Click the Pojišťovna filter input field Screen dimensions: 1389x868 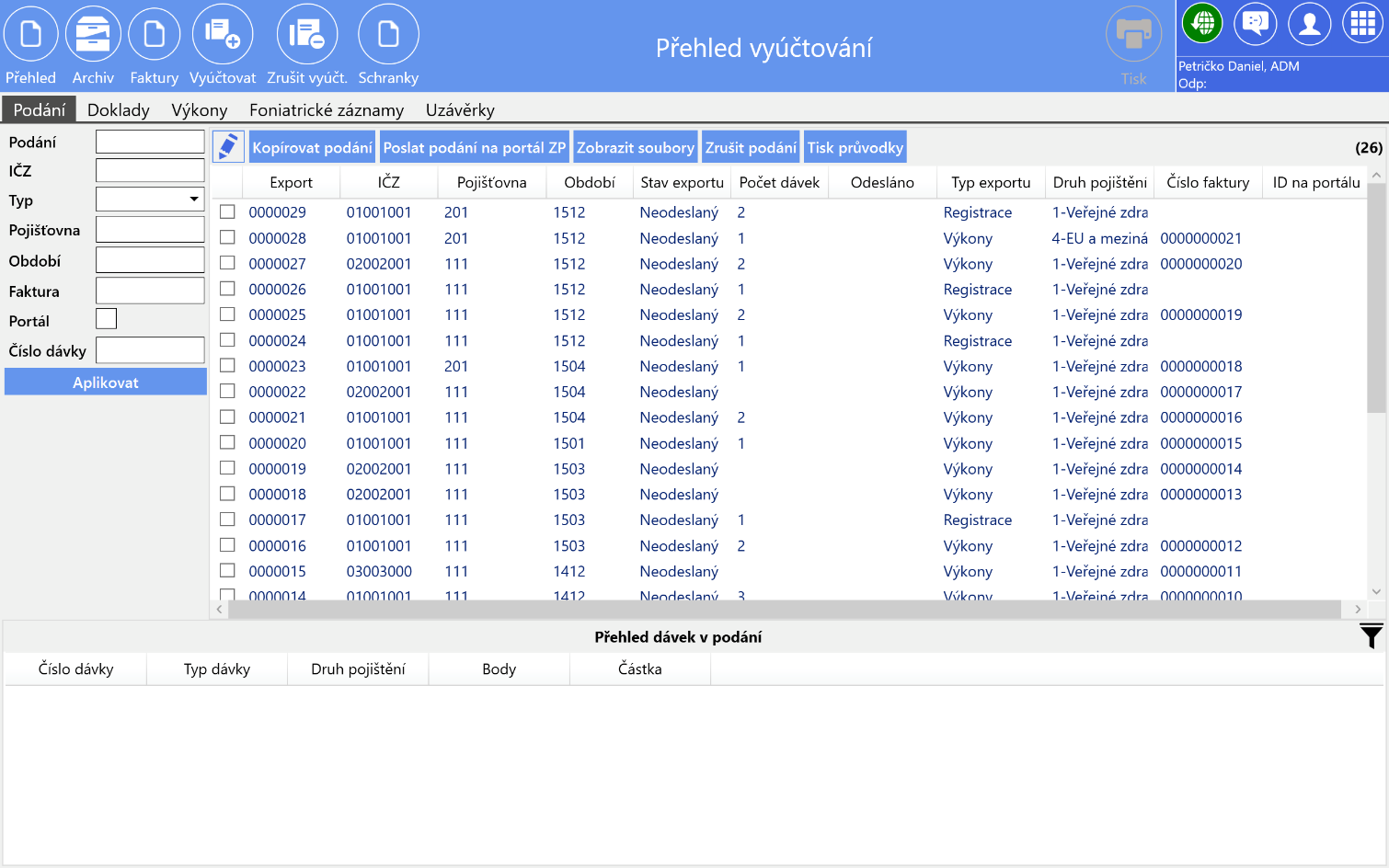pos(150,229)
